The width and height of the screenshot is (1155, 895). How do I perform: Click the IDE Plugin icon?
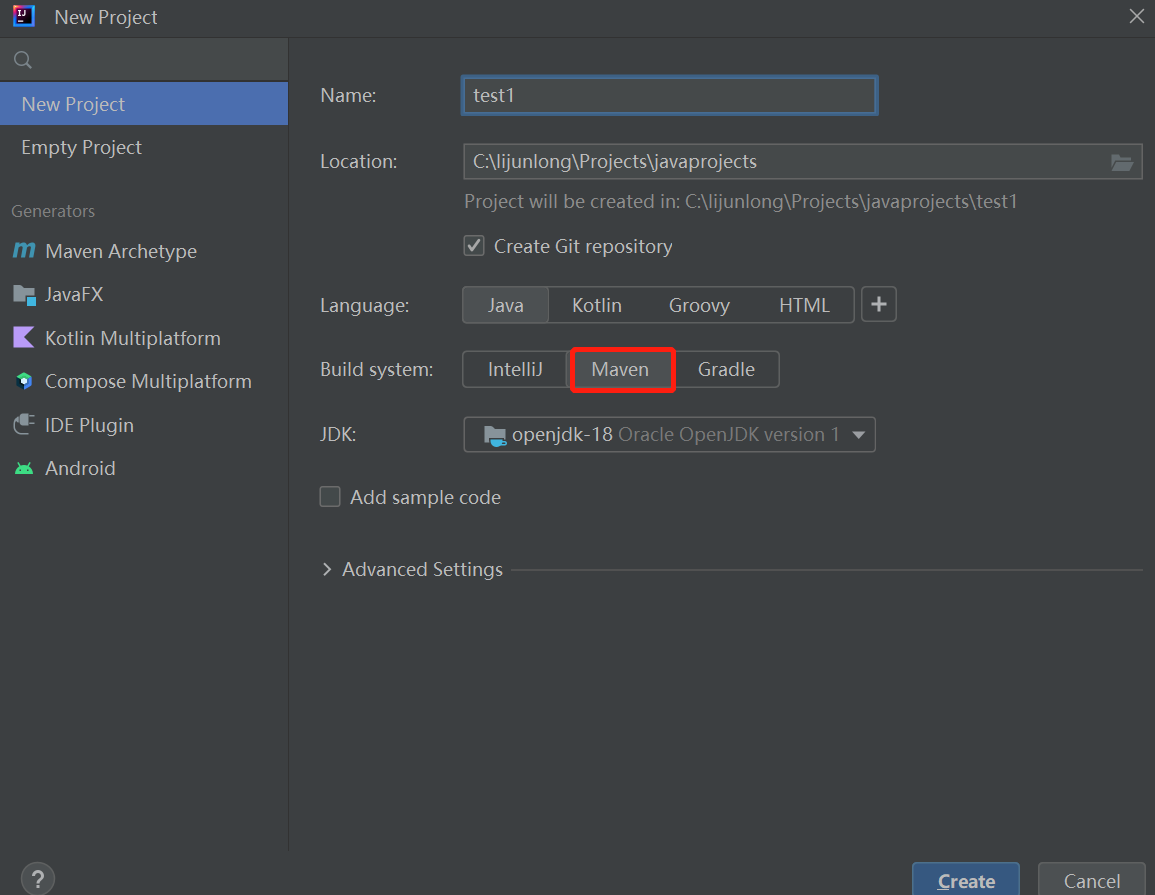click(x=23, y=425)
